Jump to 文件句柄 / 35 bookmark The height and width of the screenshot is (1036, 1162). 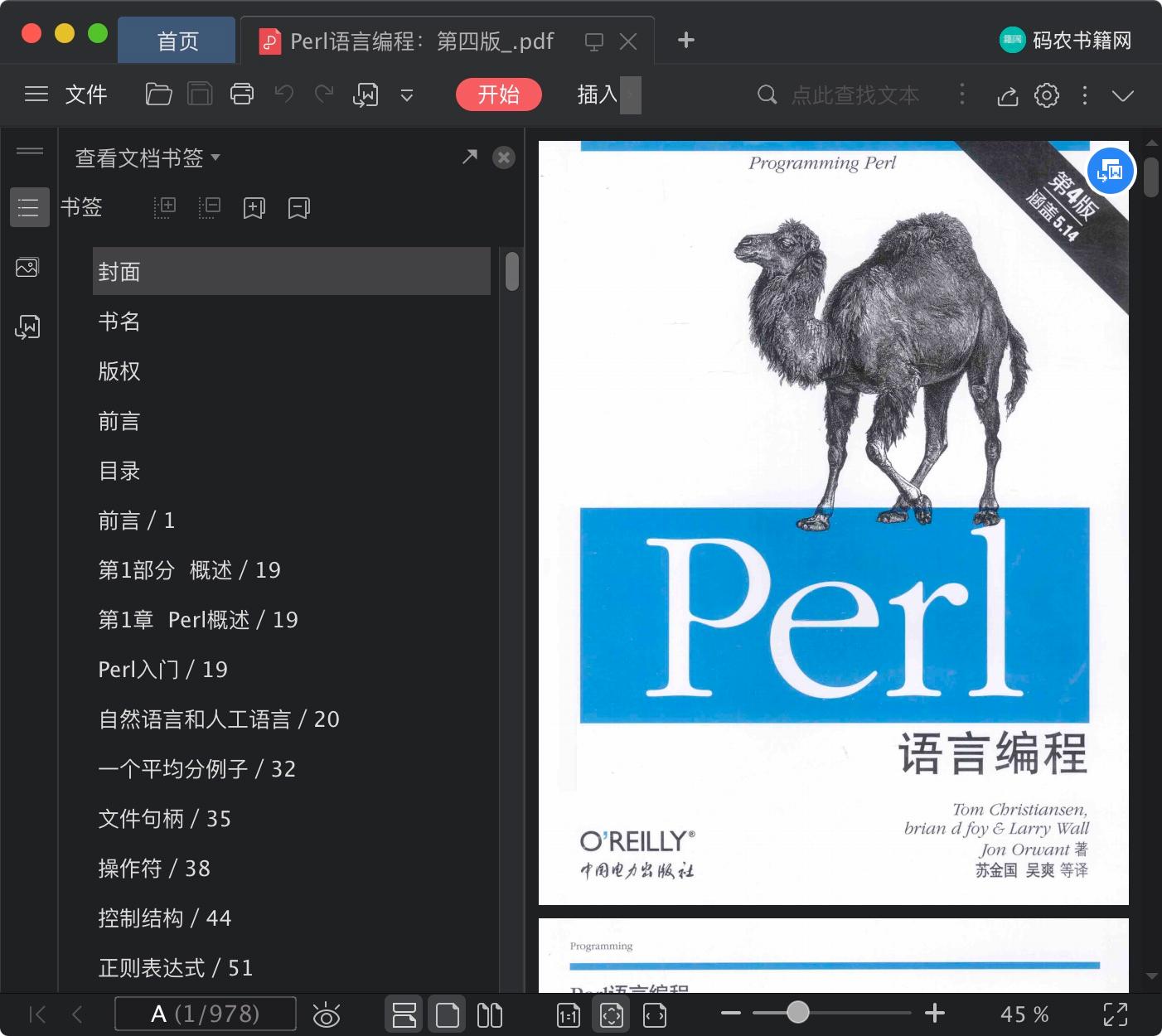click(165, 819)
